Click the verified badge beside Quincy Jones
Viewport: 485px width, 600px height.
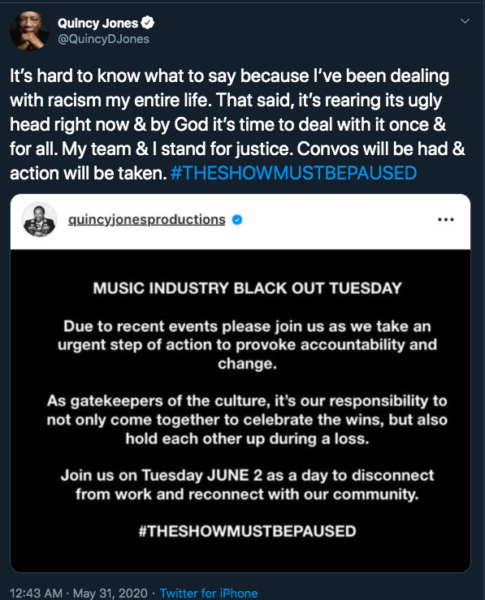[147, 23]
